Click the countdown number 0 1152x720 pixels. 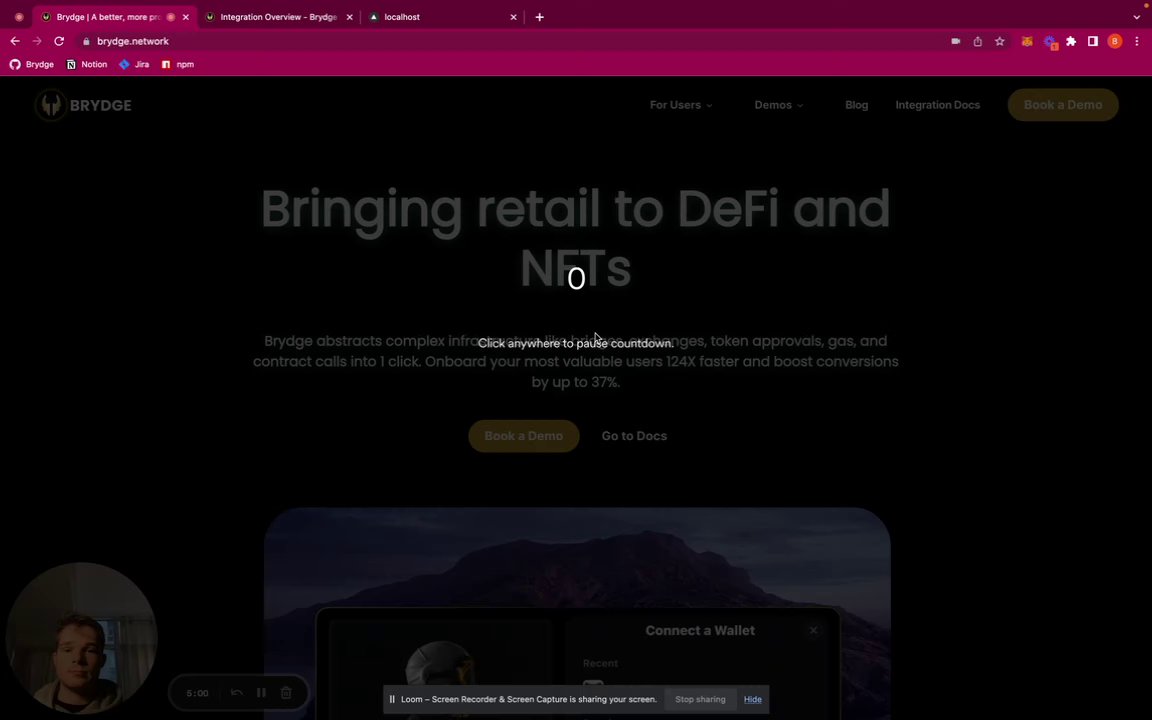576,278
